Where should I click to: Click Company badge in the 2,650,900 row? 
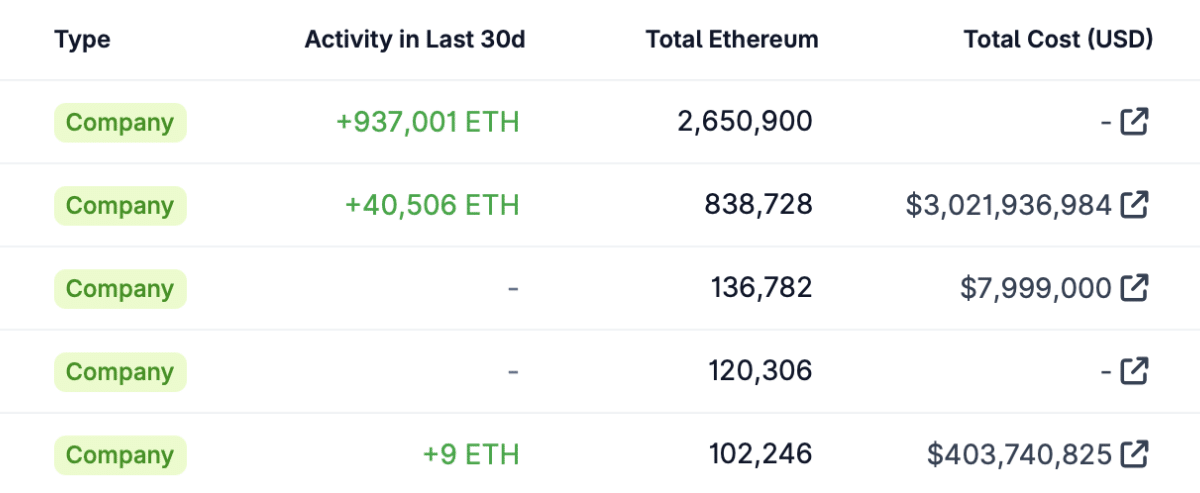tap(120, 123)
